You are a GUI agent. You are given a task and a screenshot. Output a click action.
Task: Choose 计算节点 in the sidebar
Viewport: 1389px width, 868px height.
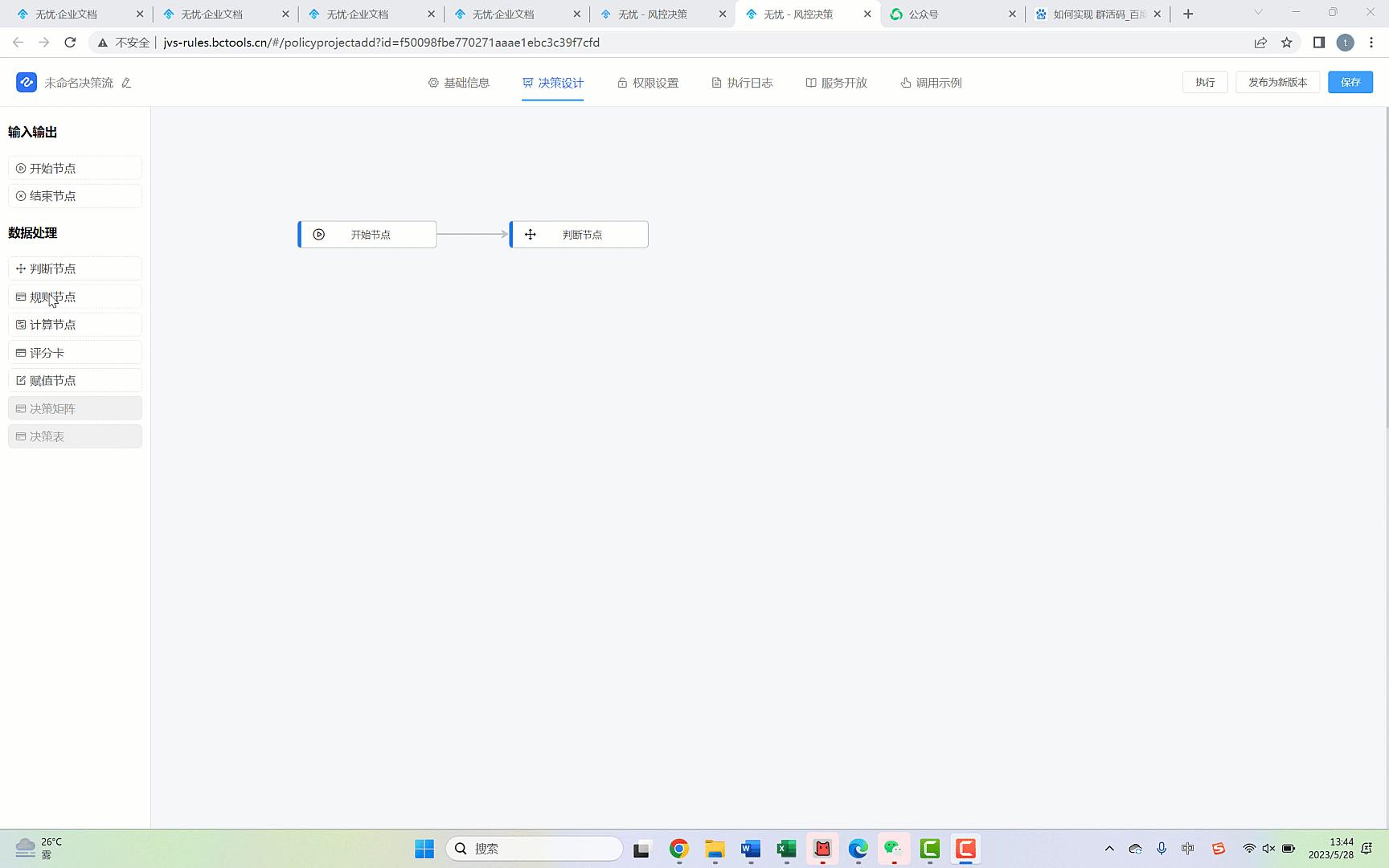click(x=75, y=325)
